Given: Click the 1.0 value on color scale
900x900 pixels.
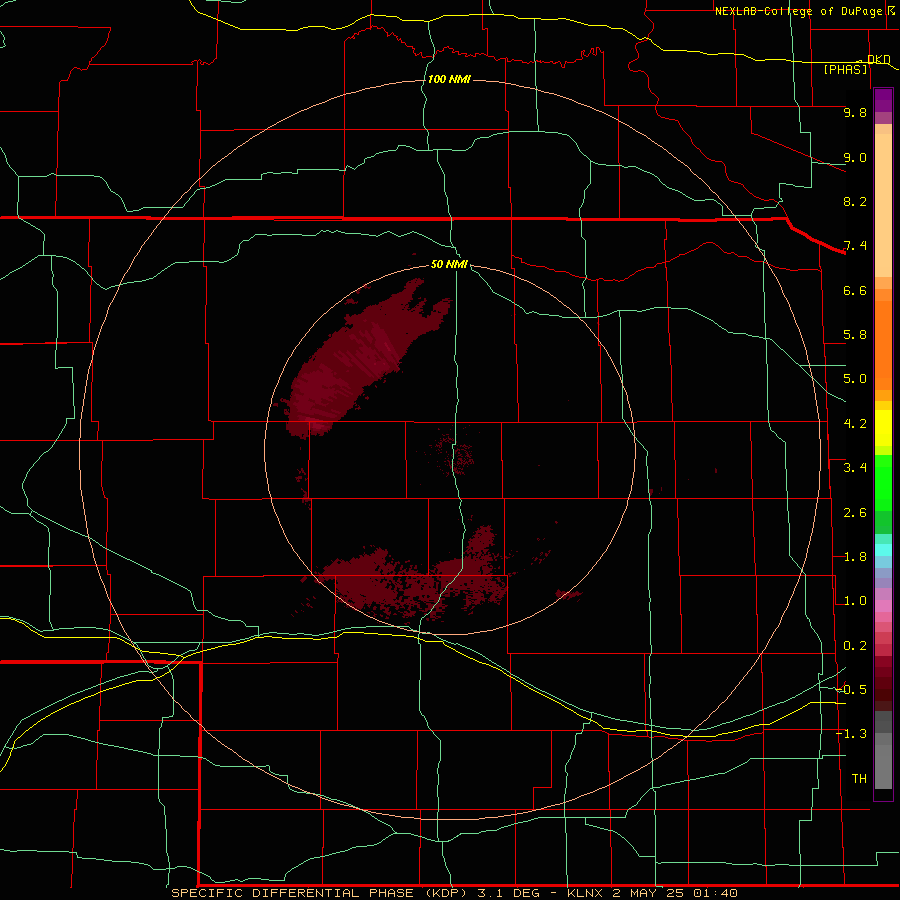Looking at the screenshot, I should tap(855, 601).
